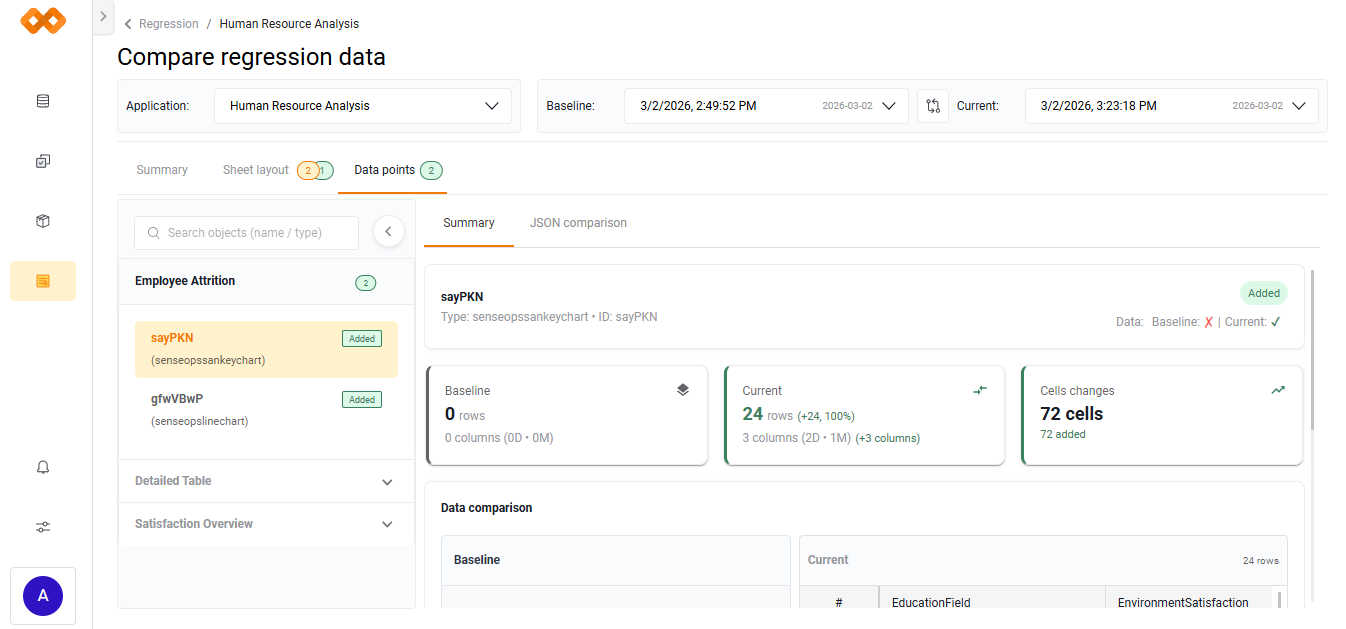The image size is (1346, 629).
Task: Open notifications via the bell icon
Action: tap(42, 467)
